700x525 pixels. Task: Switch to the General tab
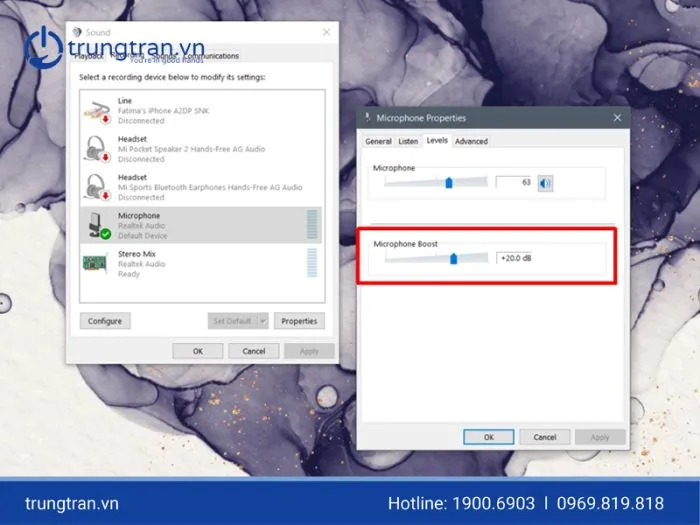pos(378,142)
